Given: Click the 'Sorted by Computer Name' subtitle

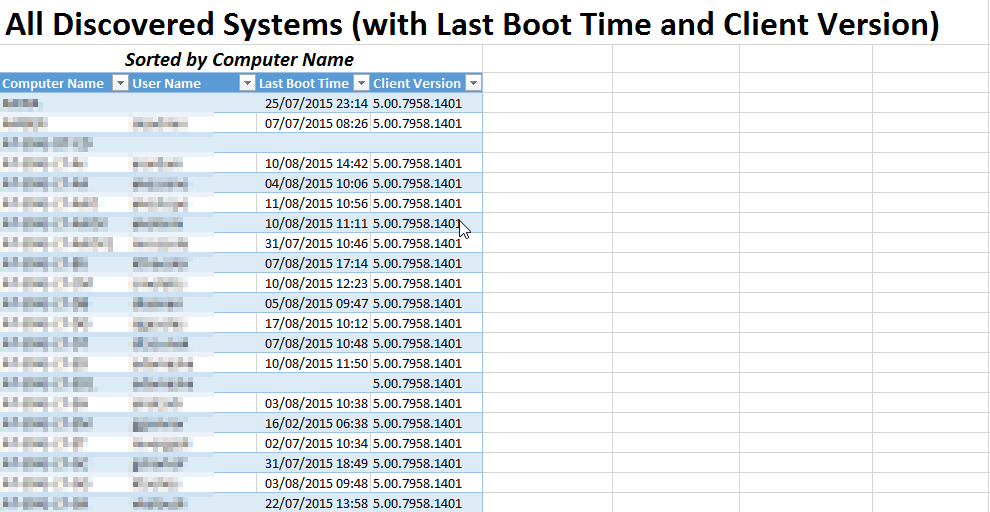Looking at the screenshot, I should click(x=239, y=60).
